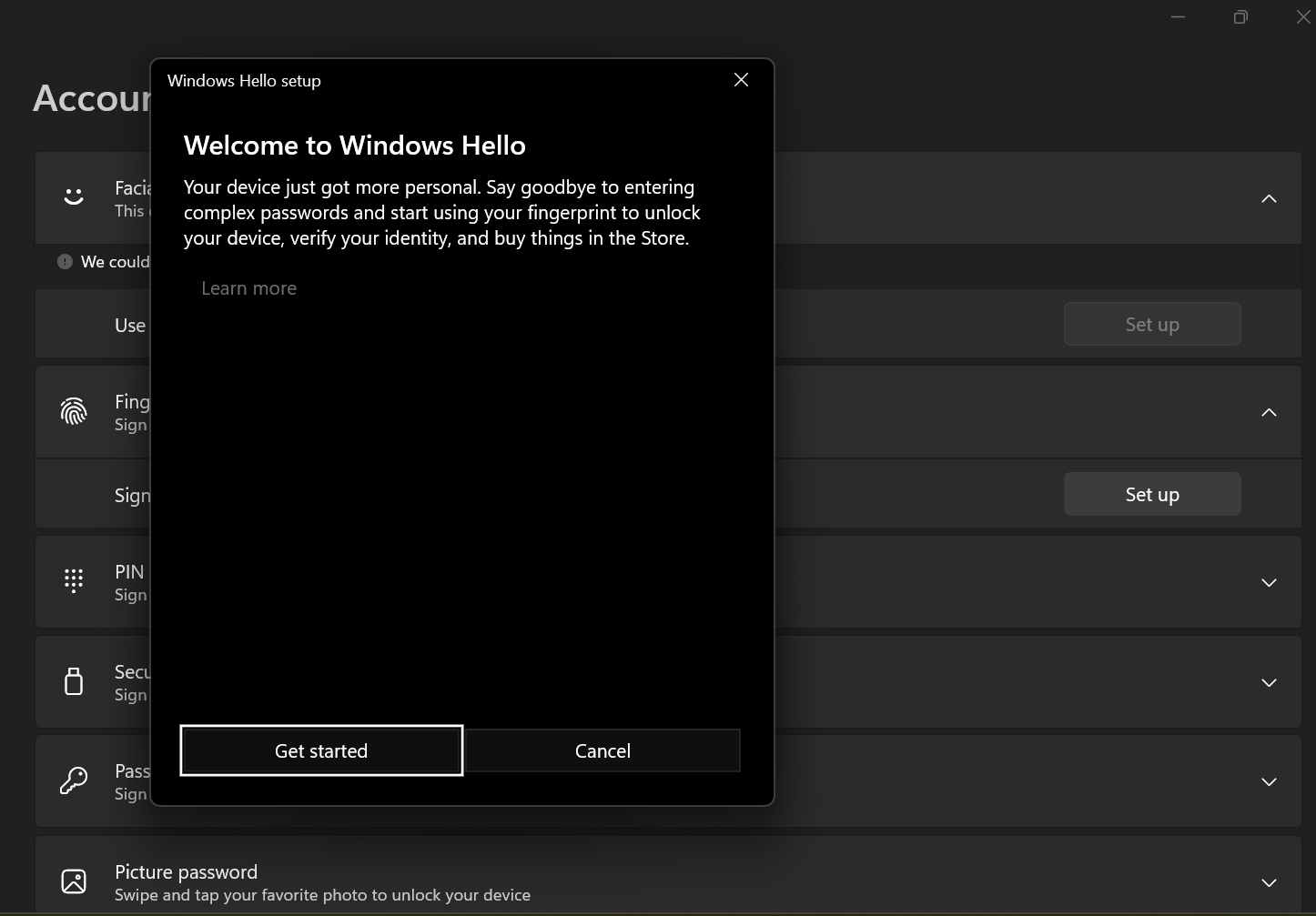Click Set up for fingerprint sign-in
This screenshot has height=916, width=1316.
1152,494
